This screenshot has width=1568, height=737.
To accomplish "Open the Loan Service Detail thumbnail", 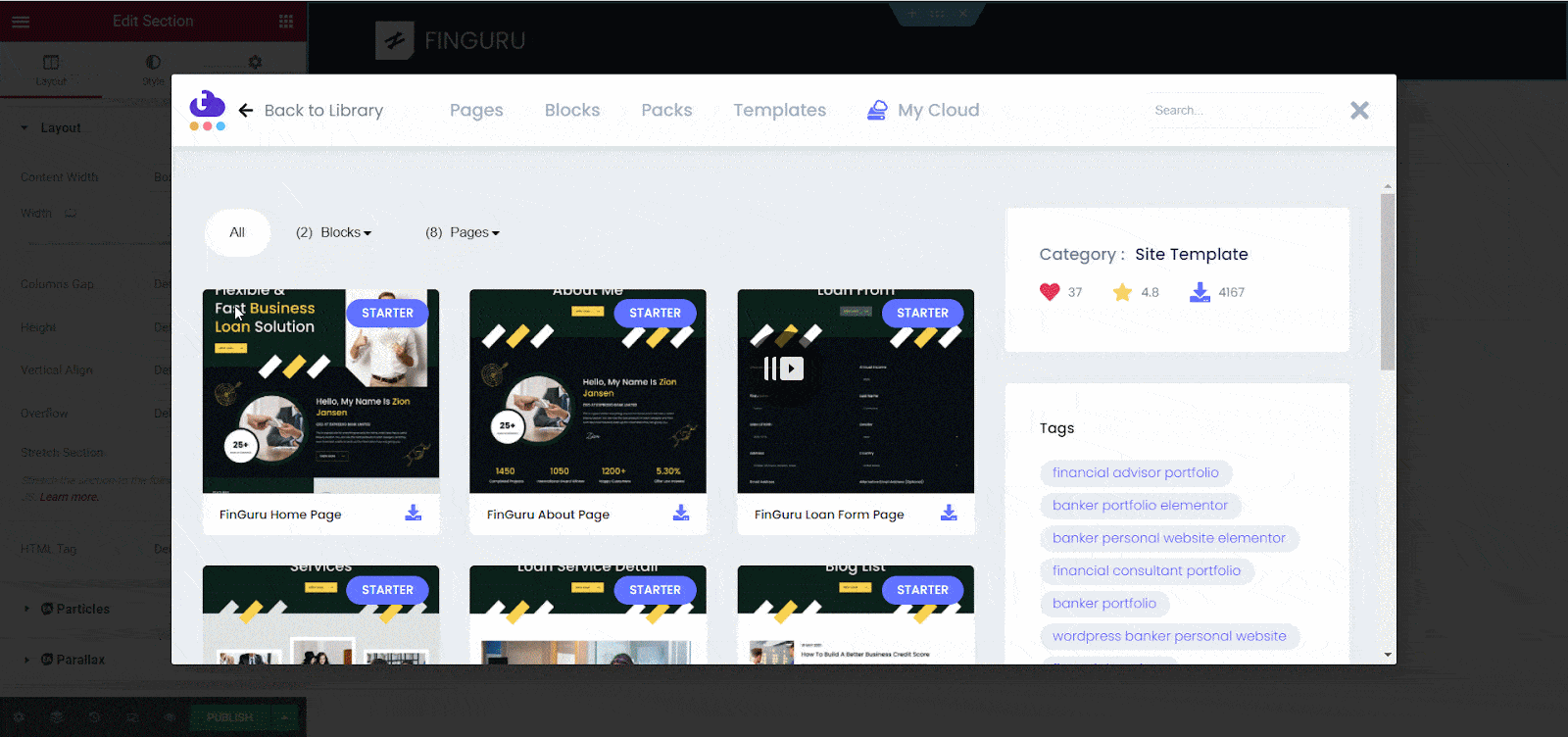I will point(588,614).
